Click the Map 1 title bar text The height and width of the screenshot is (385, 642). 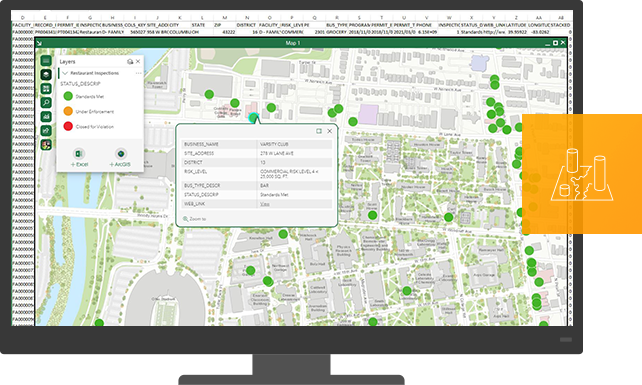293,43
